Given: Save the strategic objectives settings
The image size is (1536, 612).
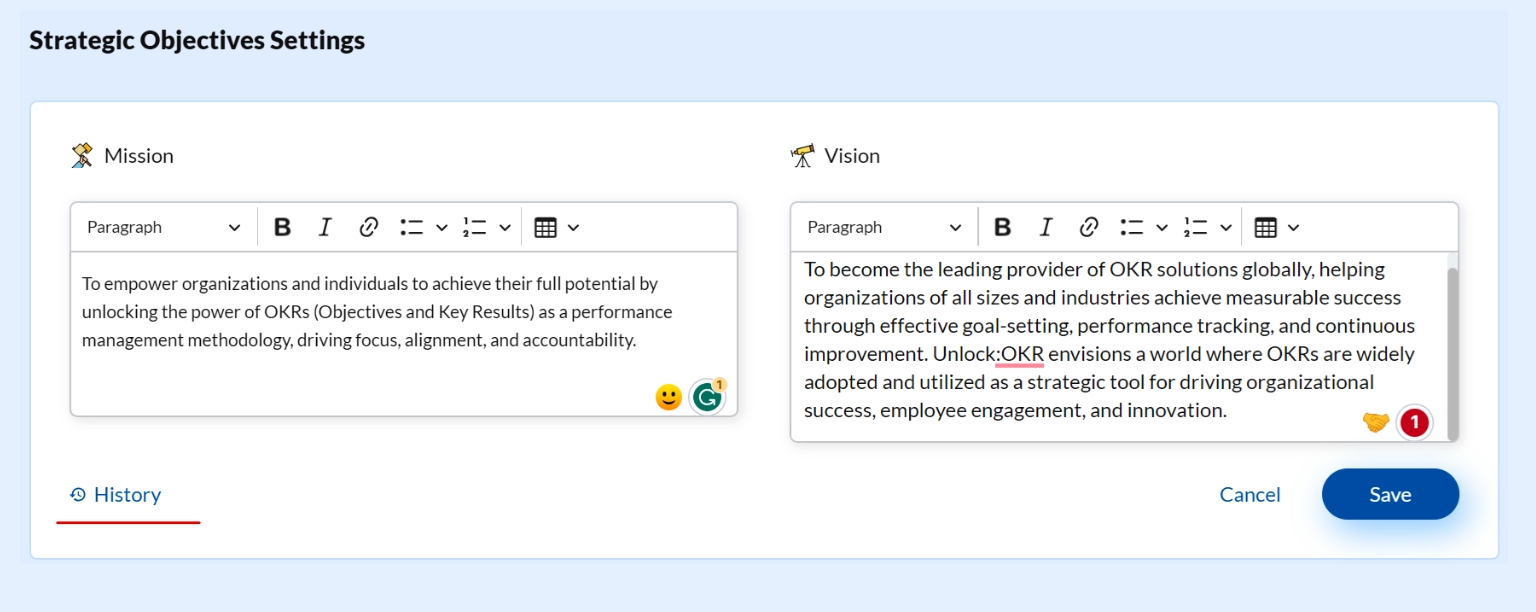Looking at the screenshot, I should click(1390, 495).
